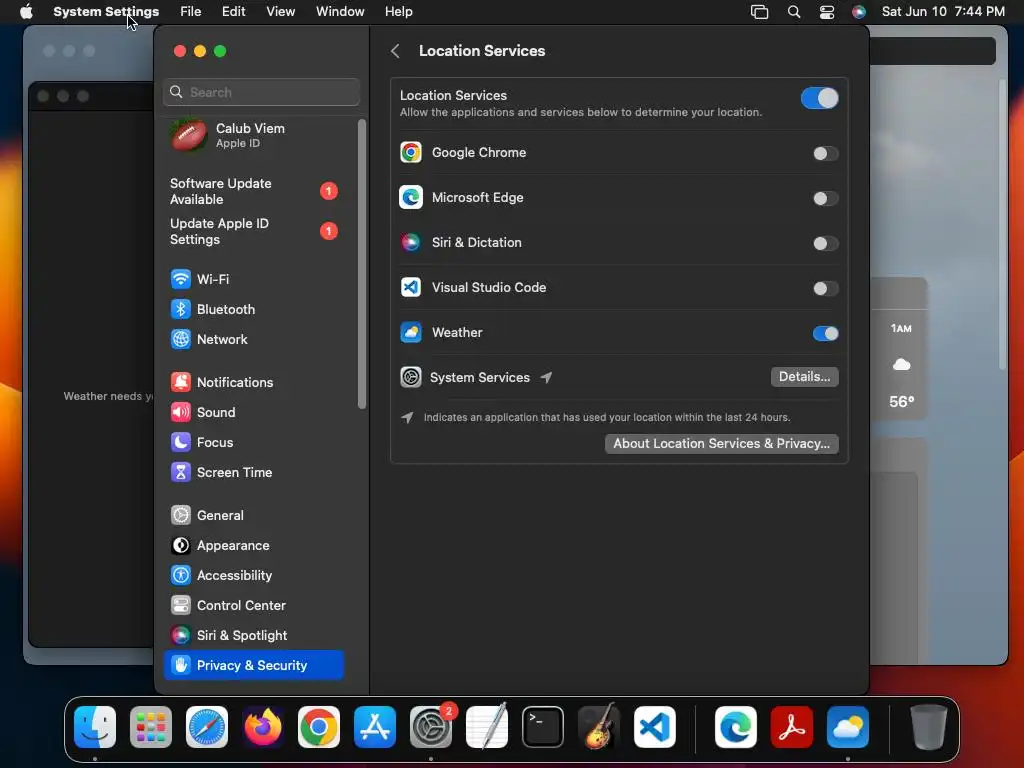Select Appearance in sidebar
This screenshot has width=1024, height=768.
coord(253,545)
